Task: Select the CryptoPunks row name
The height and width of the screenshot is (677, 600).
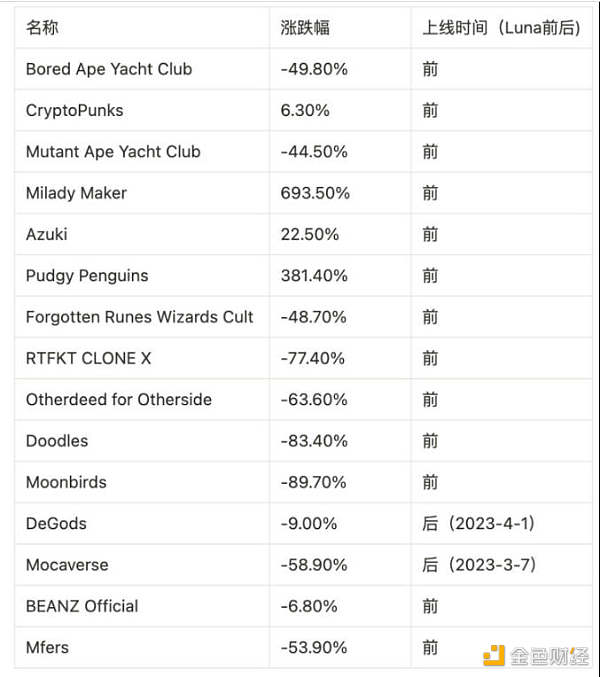Action: pos(75,110)
